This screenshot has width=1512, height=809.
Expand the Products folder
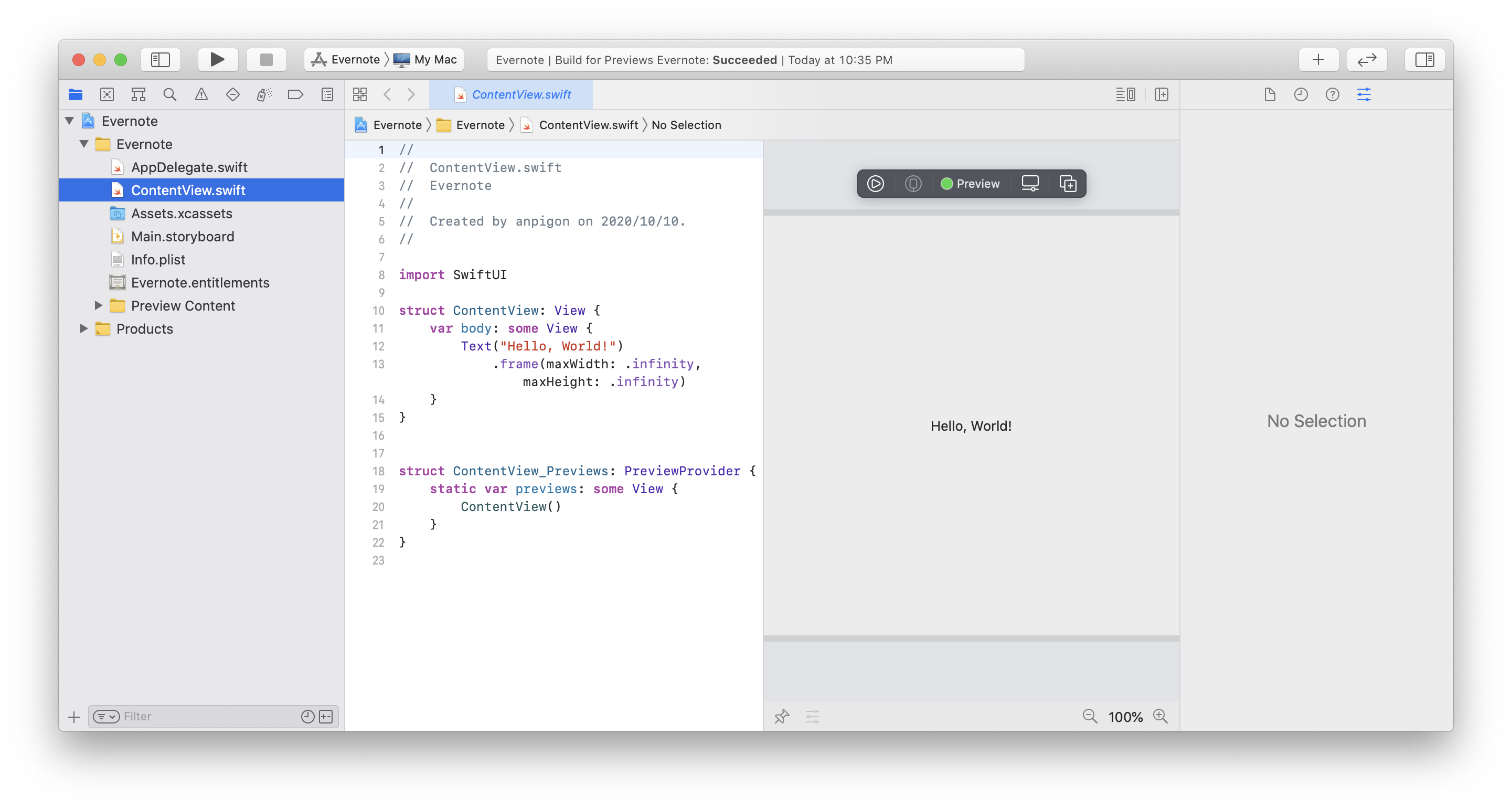[84, 329]
